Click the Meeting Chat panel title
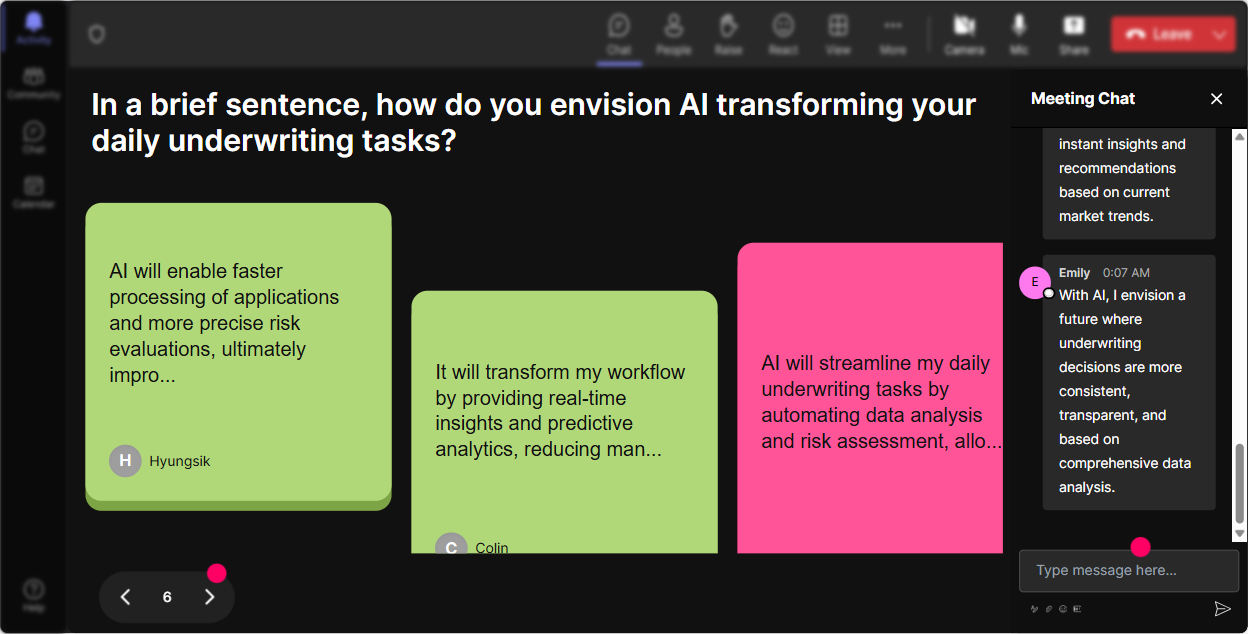1248x634 pixels. click(x=1083, y=98)
